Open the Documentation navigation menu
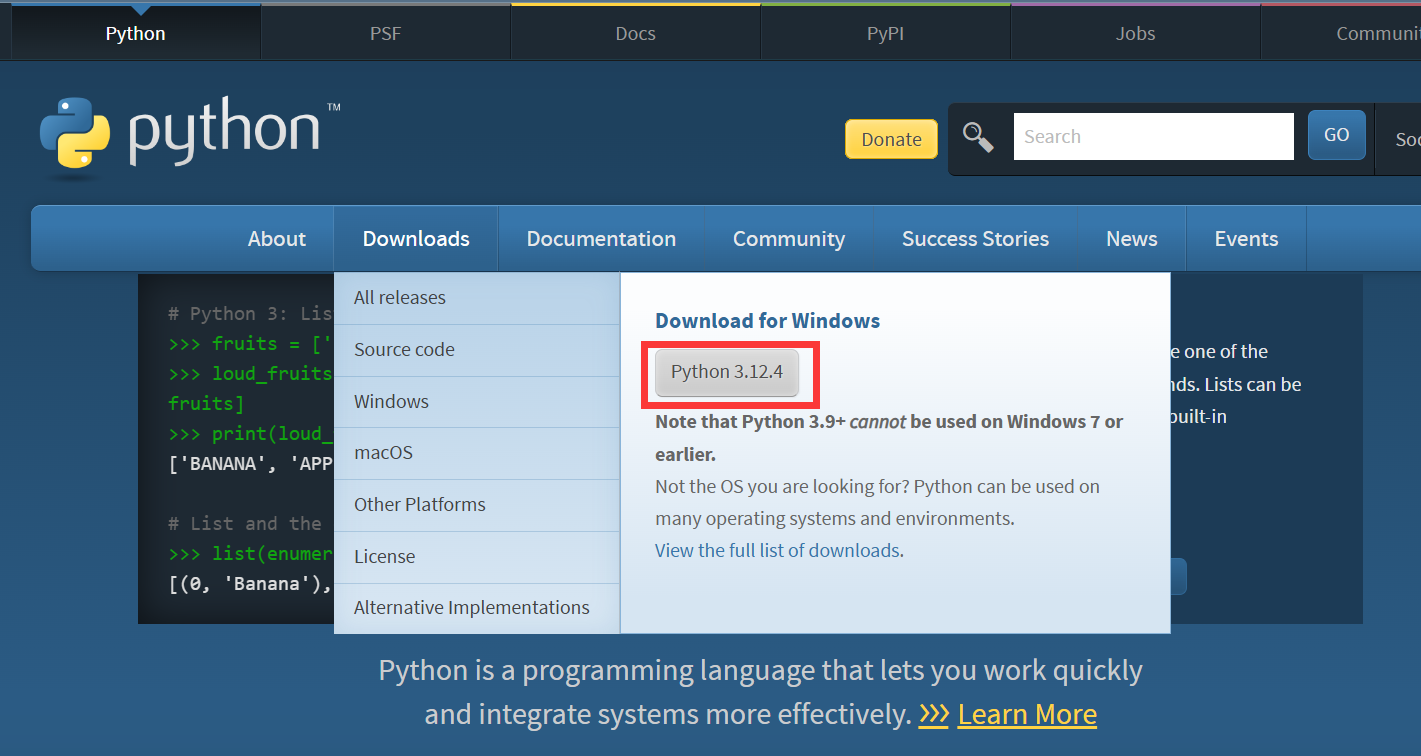Image resolution: width=1421 pixels, height=756 pixels. (x=601, y=238)
